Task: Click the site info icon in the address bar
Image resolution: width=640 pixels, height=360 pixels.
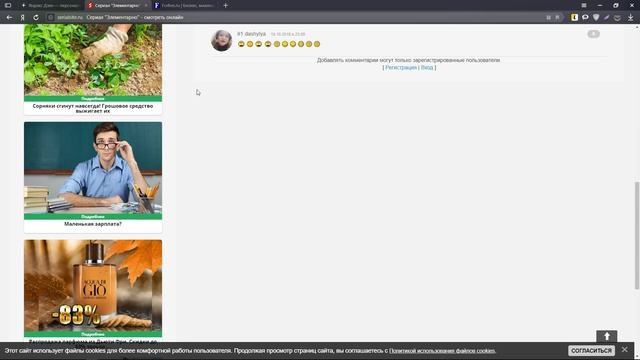Action: click(50, 18)
